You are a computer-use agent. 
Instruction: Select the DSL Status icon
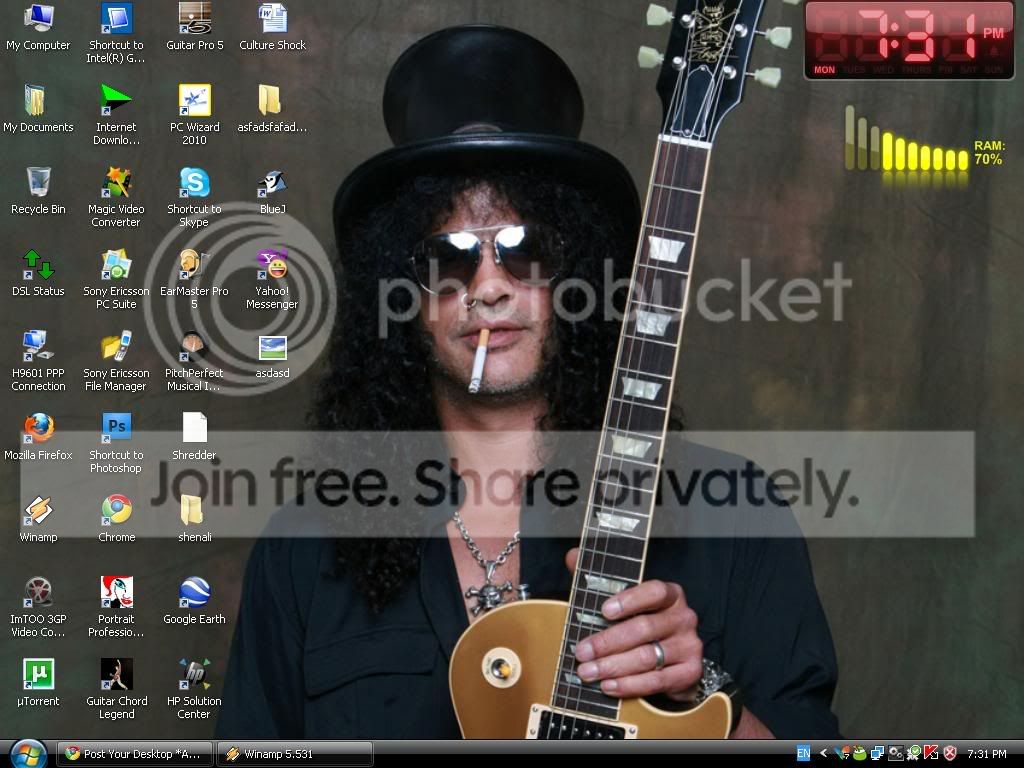click(38, 273)
